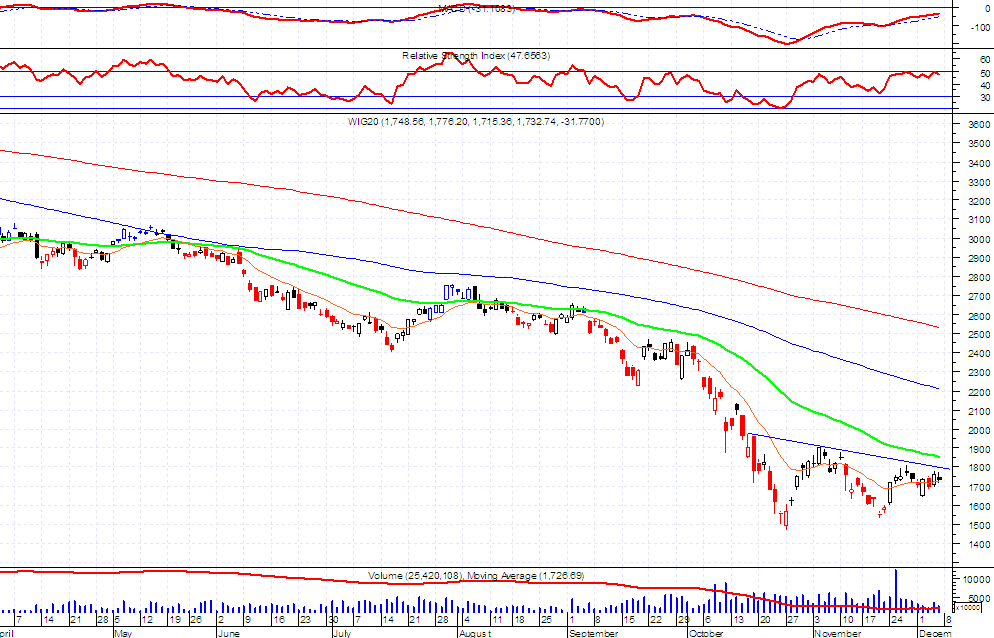
Task: Select the 2000 price axis label
Action: tap(979, 430)
